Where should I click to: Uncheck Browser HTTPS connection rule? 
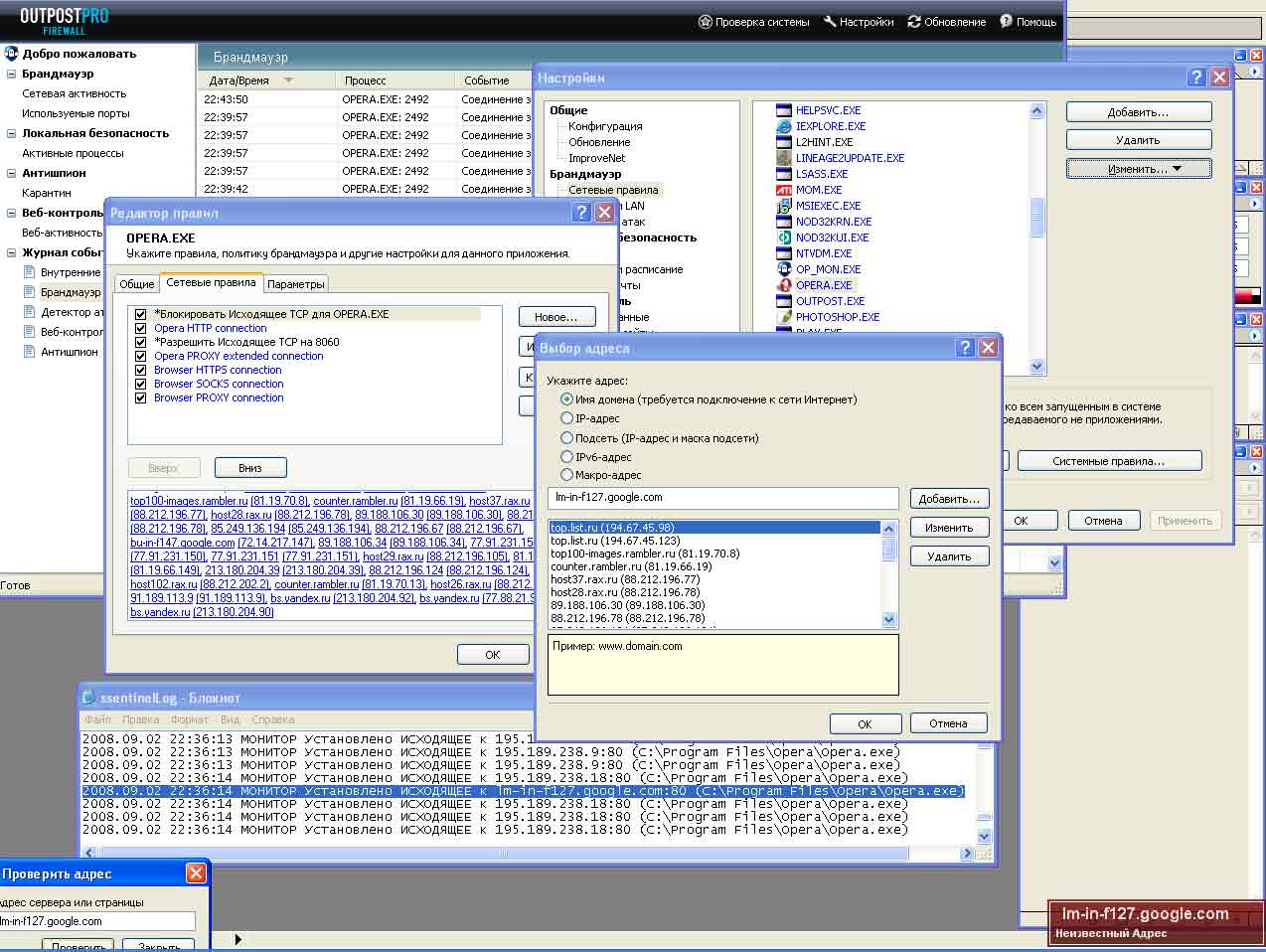(141, 370)
